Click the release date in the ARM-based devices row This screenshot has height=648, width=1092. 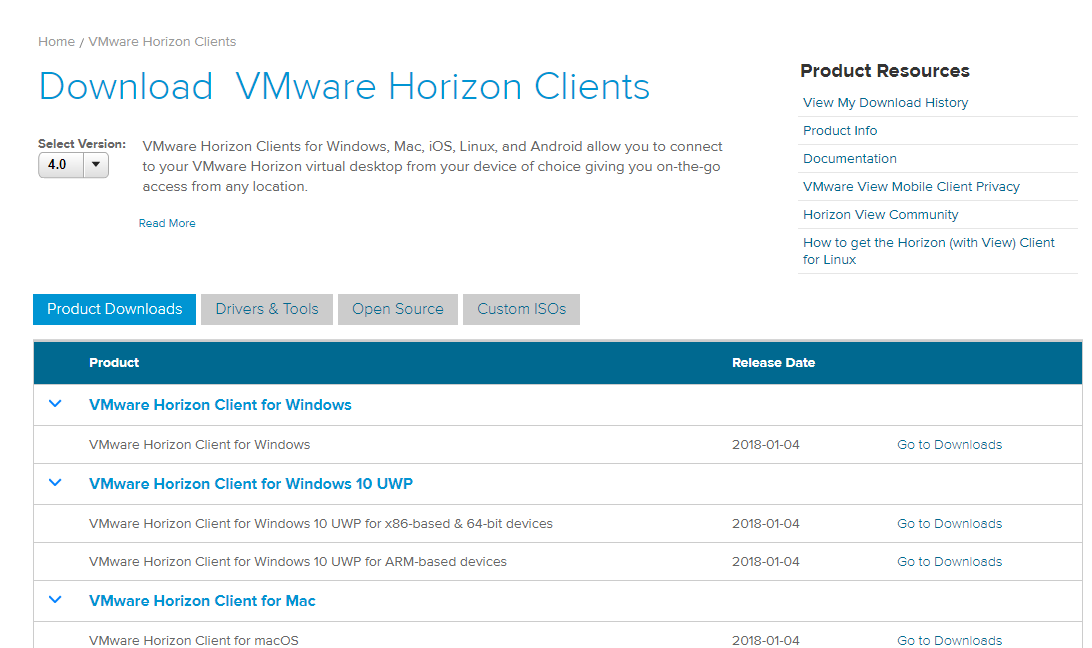point(765,562)
